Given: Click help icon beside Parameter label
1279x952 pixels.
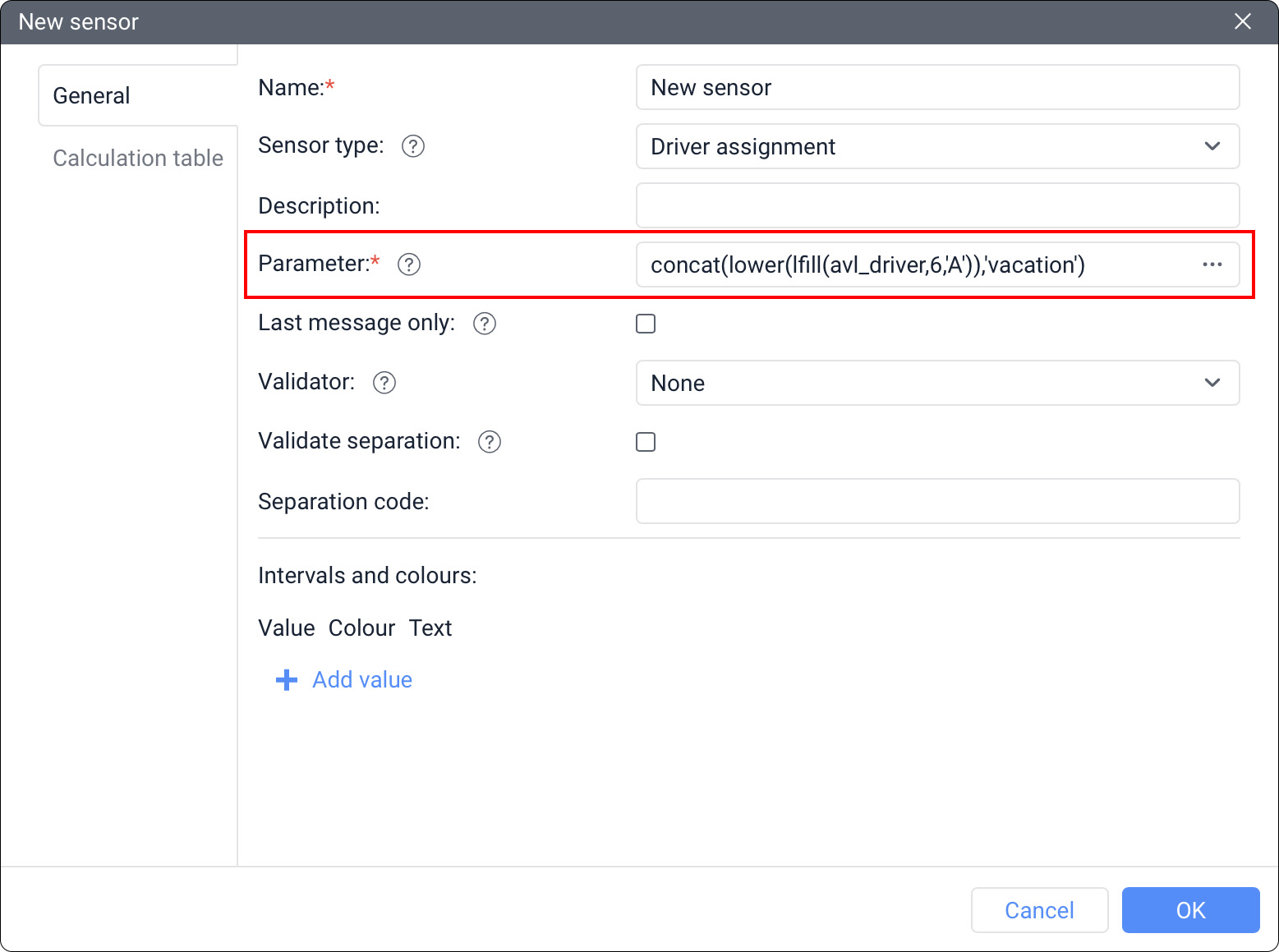Looking at the screenshot, I should [x=408, y=264].
